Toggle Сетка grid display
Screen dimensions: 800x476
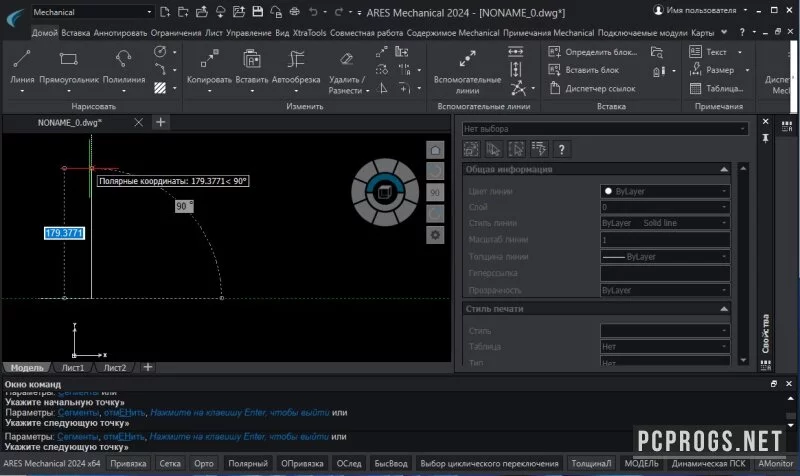click(170, 463)
